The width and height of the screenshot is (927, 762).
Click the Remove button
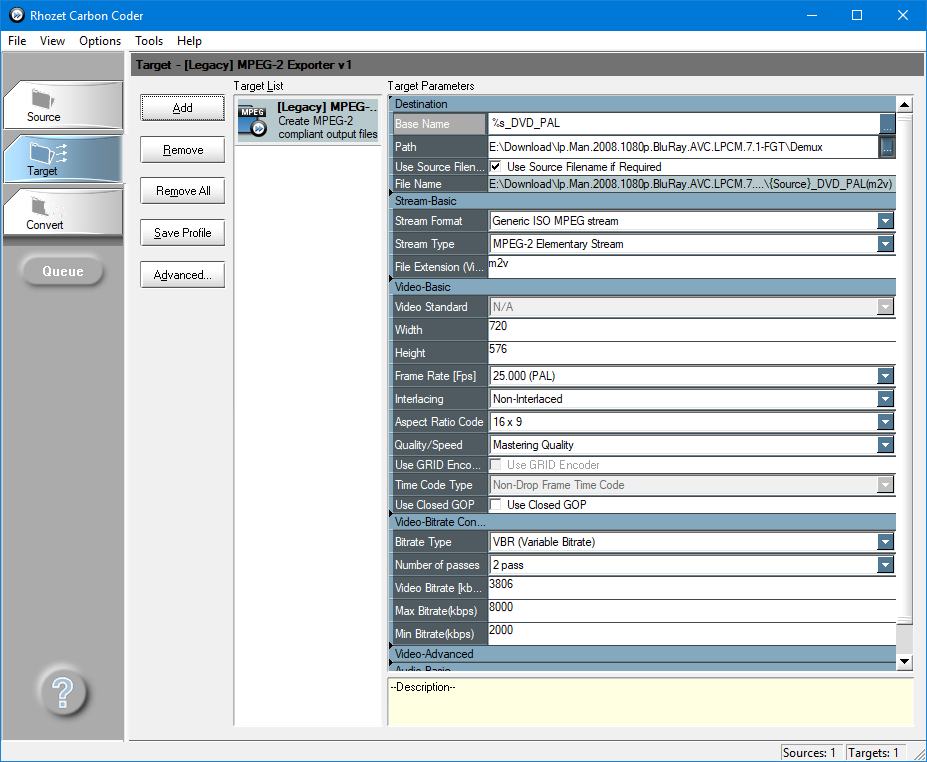(x=183, y=150)
